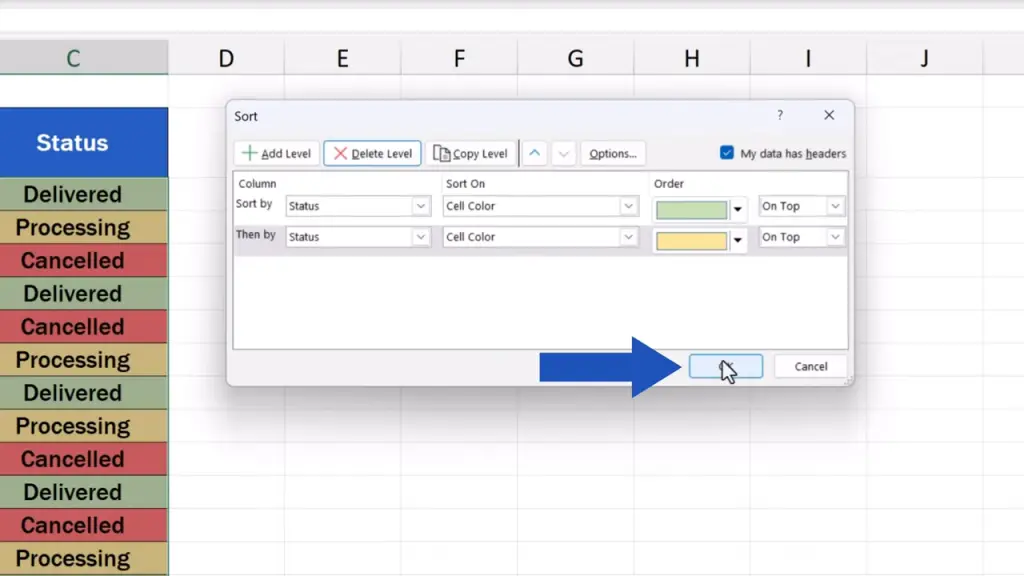Open the Sort dialog help question mark
This screenshot has width=1024, height=576.
click(780, 116)
